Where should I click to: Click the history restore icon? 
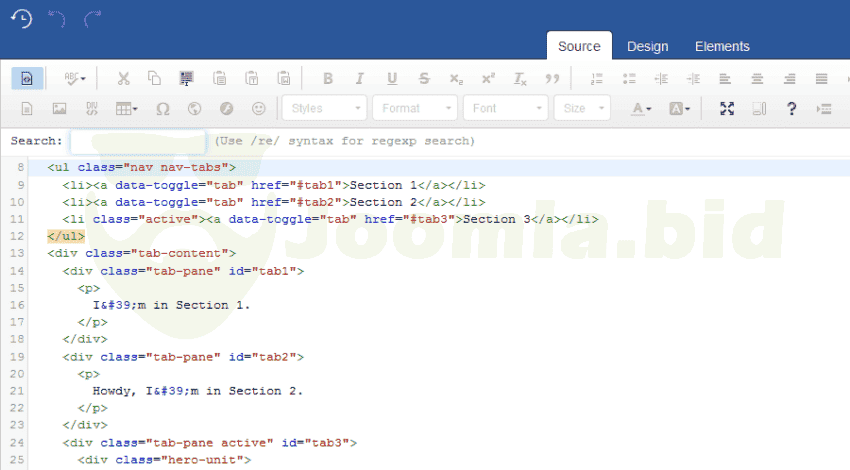tap(21, 18)
